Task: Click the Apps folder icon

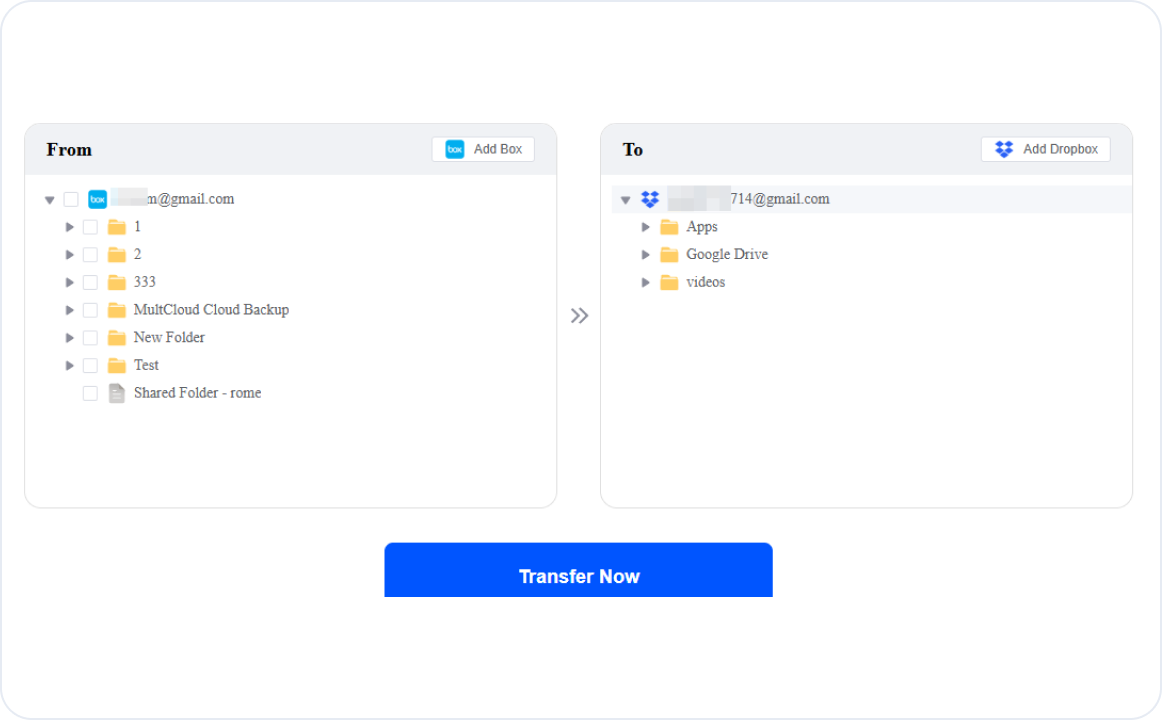Action: [x=669, y=227]
